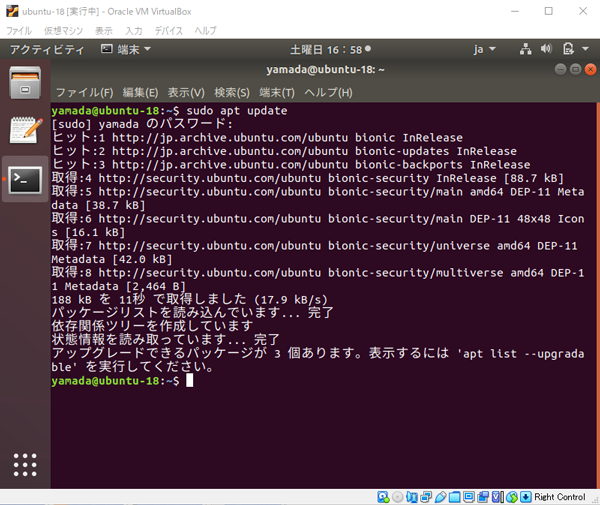
Task: Click the アクティビティ button
Action: (47, 49)
